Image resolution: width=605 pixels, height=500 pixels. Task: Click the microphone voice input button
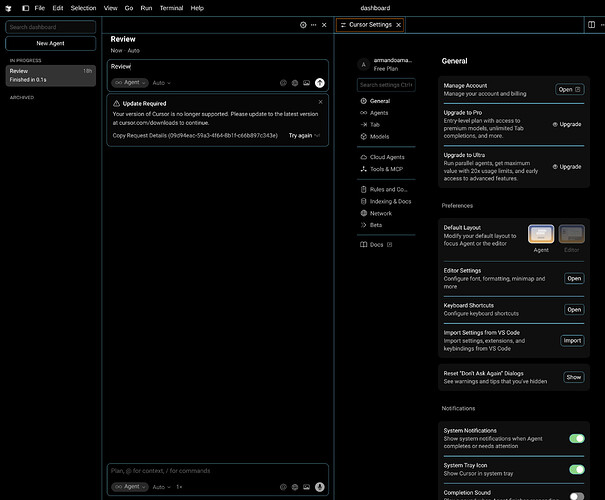[x=319, y=487]
